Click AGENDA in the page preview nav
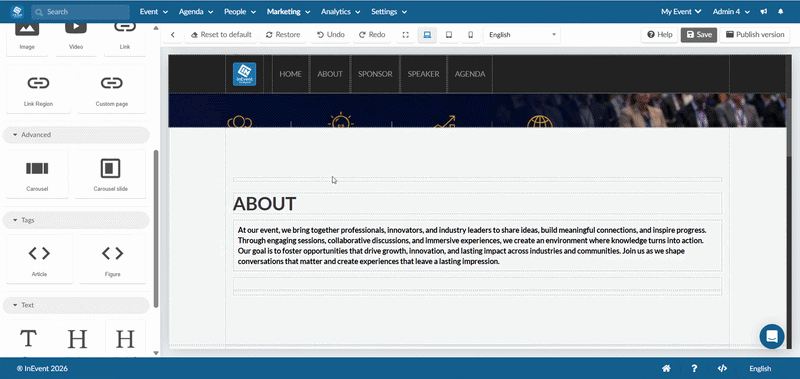 coord(470,74)
